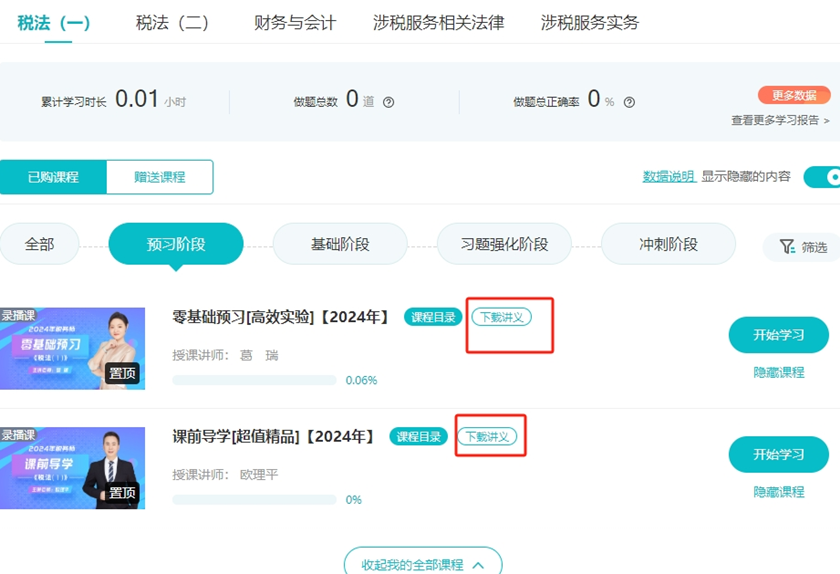Click 下载讲义 for 课前导学
The height and width of the screenshot is (574, 840).
487,437
